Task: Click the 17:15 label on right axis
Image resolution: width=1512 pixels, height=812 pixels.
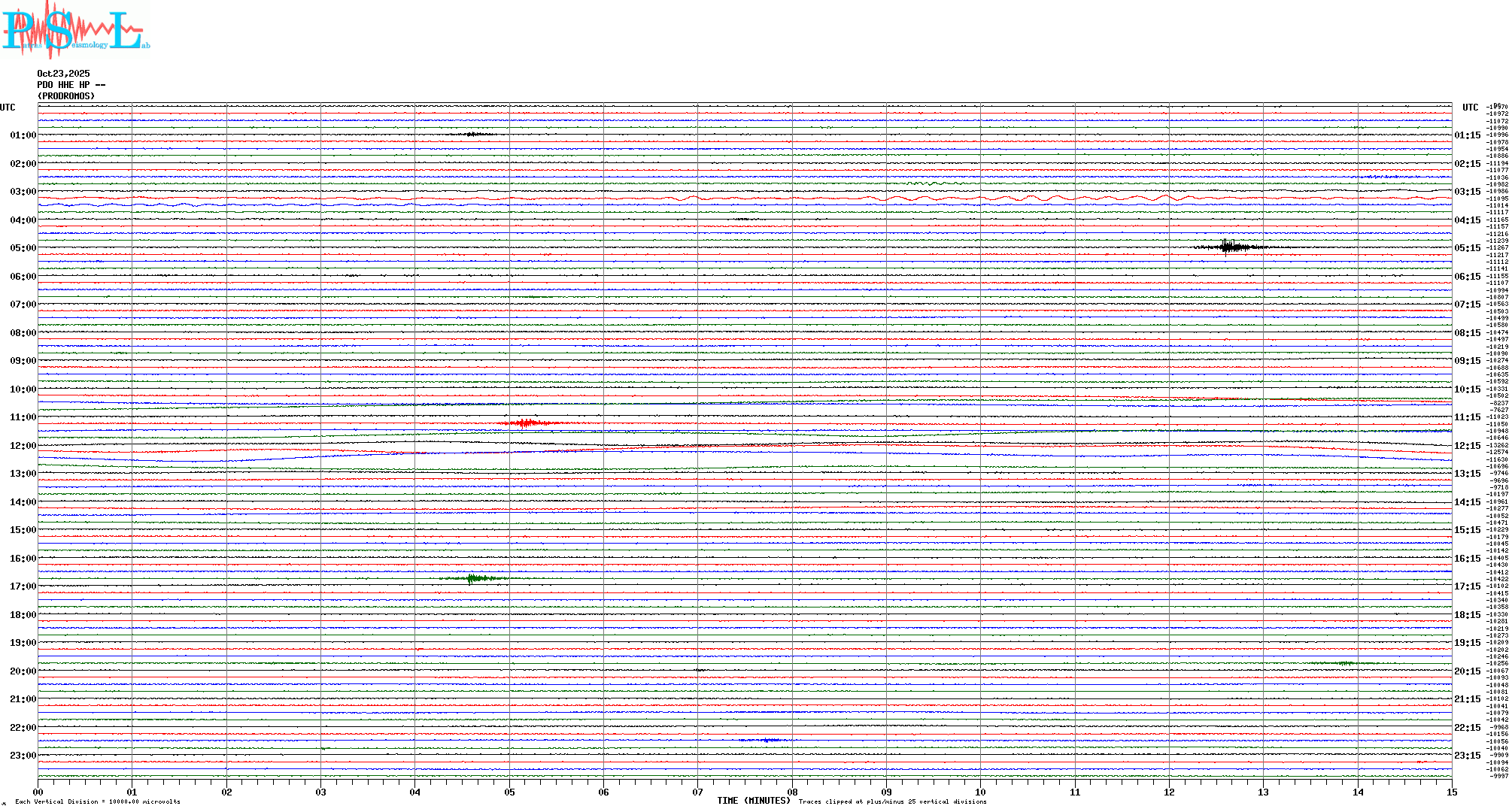Action: [1467, 586]
